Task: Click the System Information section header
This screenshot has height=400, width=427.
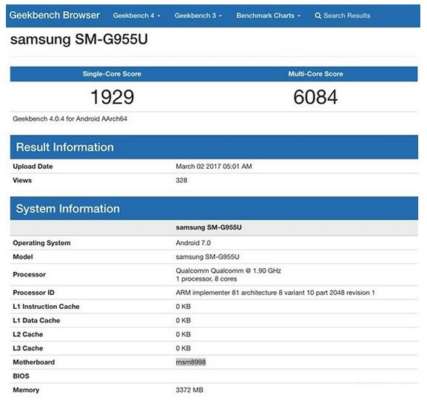Action: pos(214,209)
